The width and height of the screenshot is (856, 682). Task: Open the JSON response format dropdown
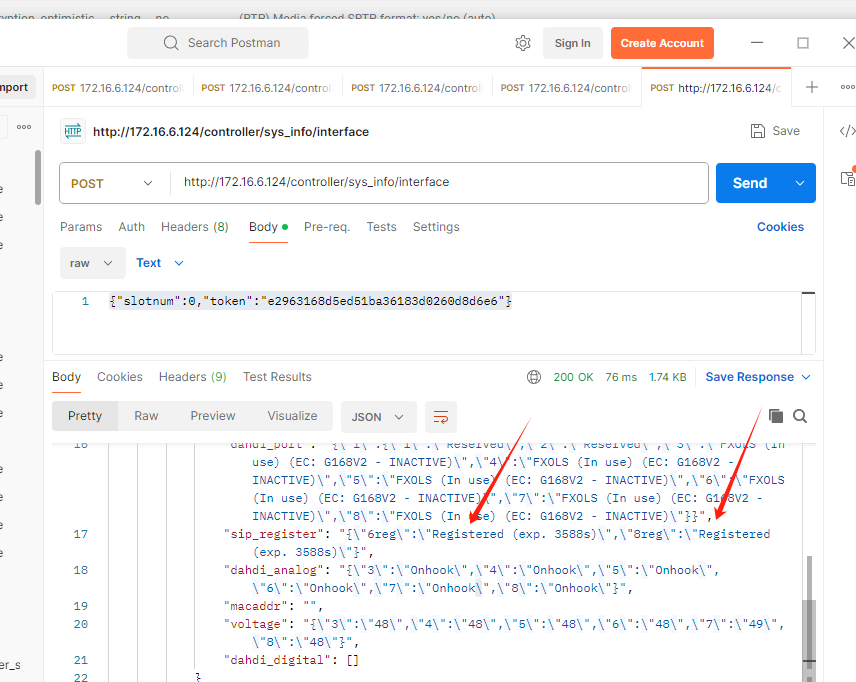coord(378,417)
